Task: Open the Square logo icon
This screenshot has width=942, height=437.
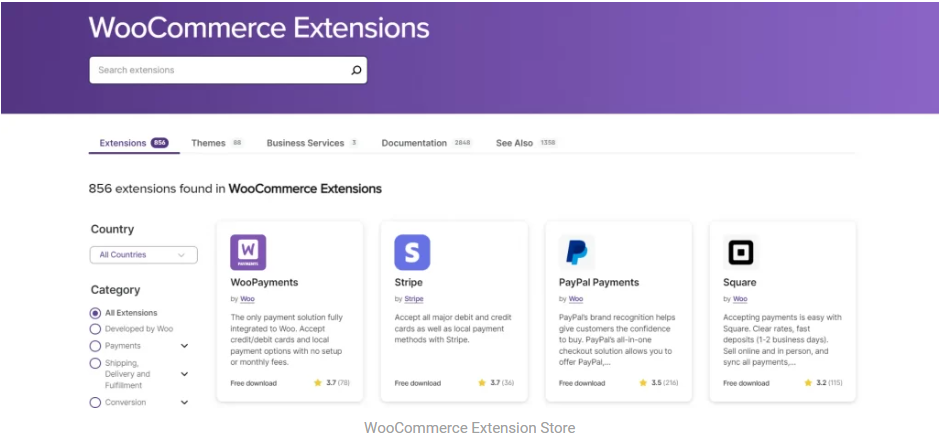Action: (741, 252)
